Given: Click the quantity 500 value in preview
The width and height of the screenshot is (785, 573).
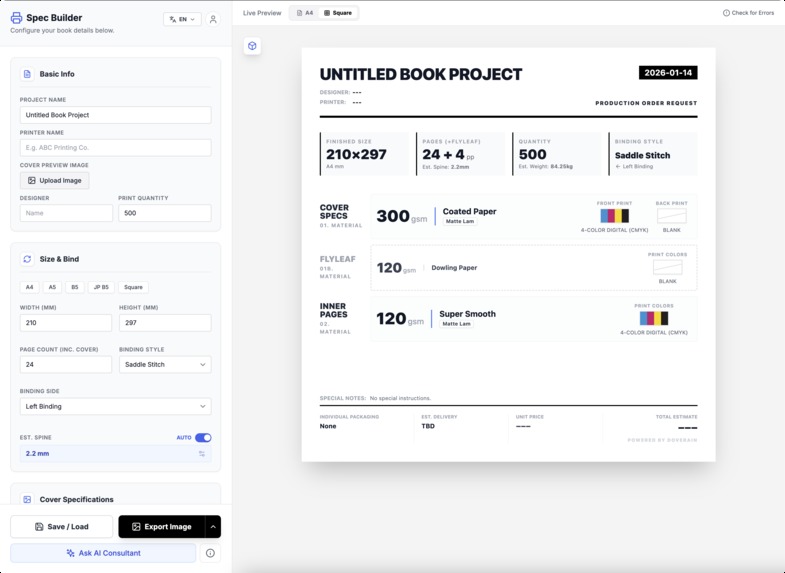Looking at the screenshot, I should click(532, 155).
